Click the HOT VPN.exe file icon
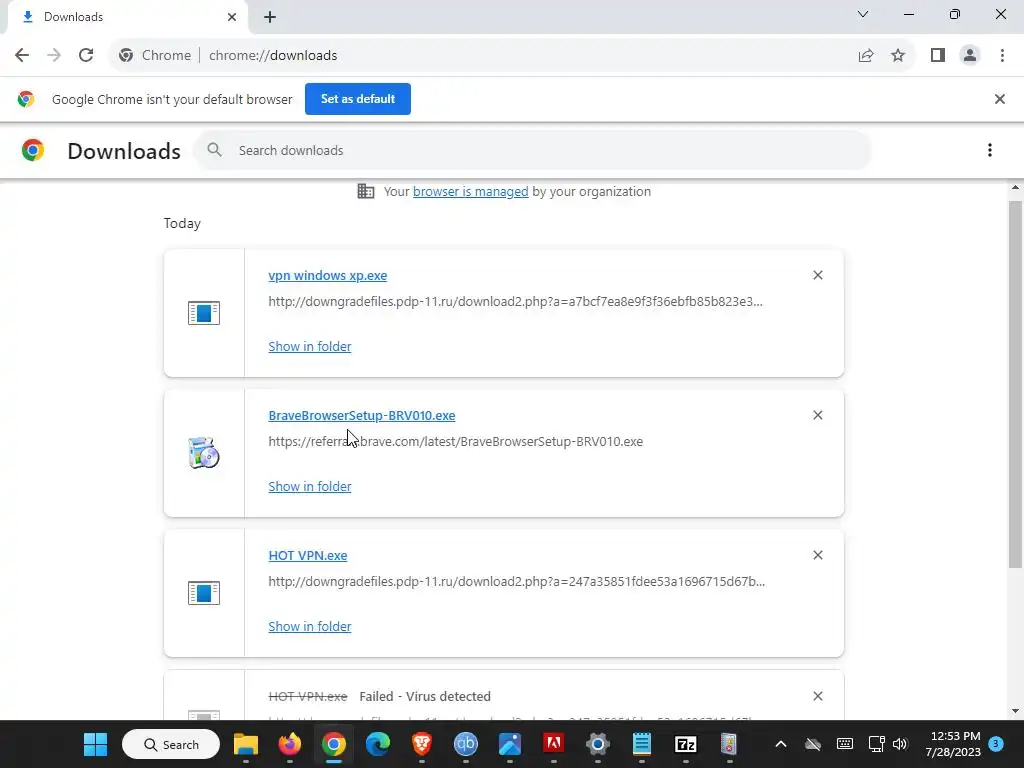 (x=204, y=593)
